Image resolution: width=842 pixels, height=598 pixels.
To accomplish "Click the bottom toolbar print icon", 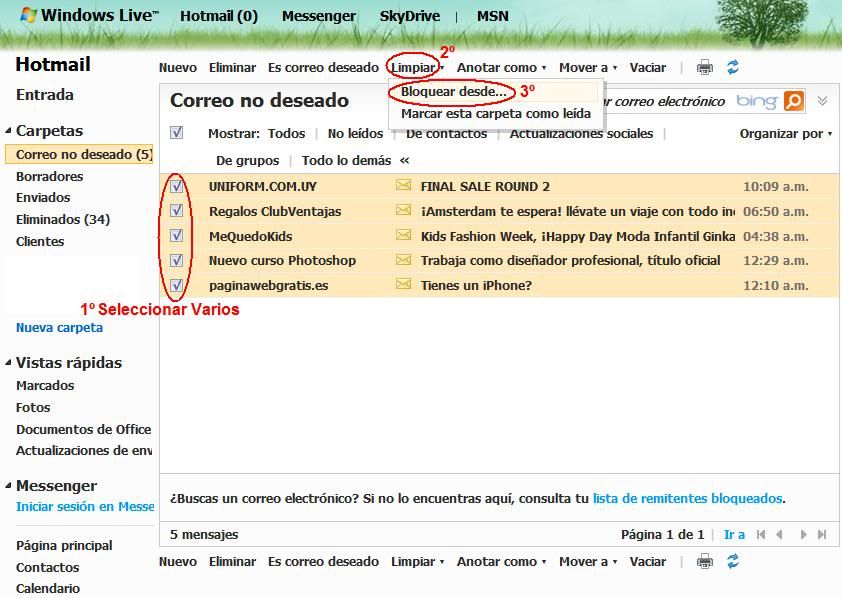I will [705, 561].
